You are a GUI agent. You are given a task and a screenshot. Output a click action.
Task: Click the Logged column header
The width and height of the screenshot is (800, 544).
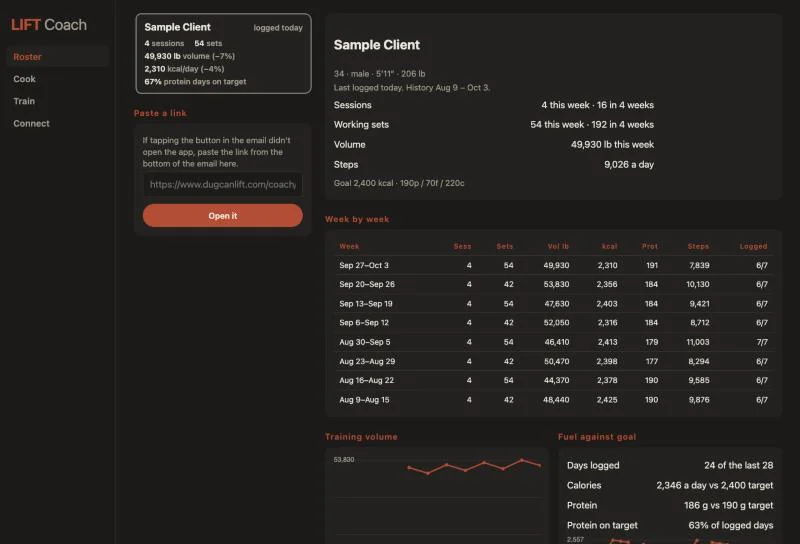[753, 246]
